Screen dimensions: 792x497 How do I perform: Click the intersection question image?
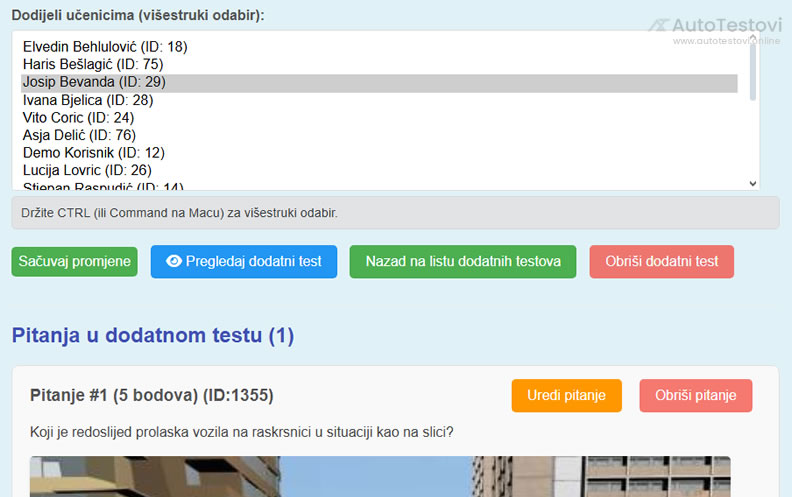(380, 477)
